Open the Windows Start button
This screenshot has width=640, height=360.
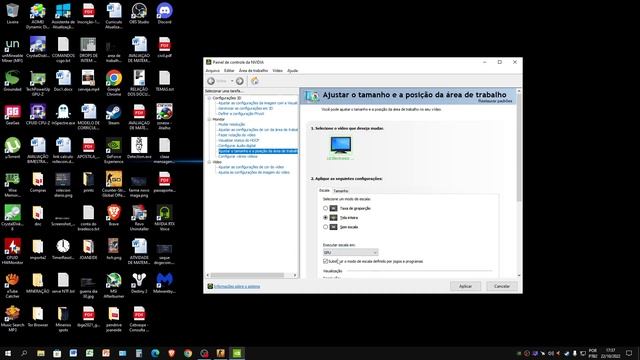[x=8, y=353]
